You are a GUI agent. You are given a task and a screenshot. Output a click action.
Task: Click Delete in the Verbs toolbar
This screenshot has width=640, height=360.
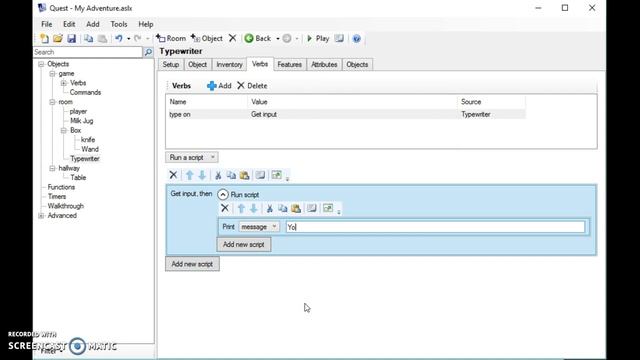click(x=252, y=86)
